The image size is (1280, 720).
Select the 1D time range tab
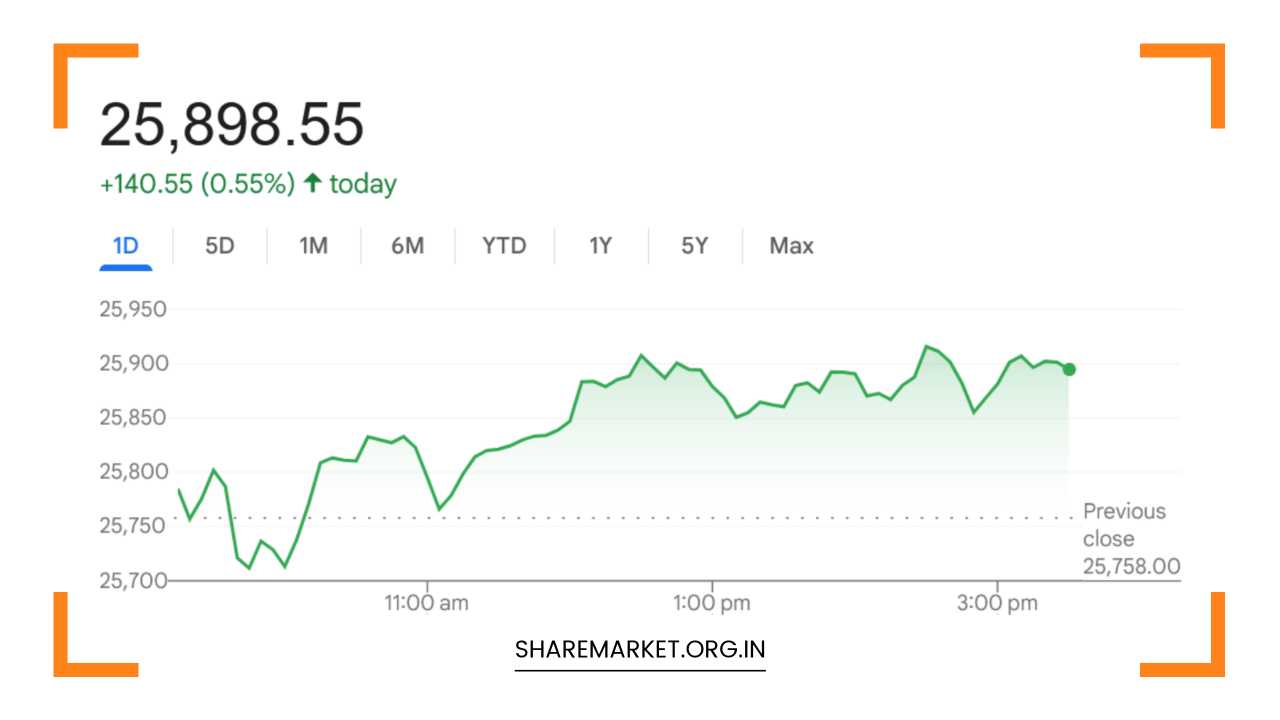click(124, 245)
